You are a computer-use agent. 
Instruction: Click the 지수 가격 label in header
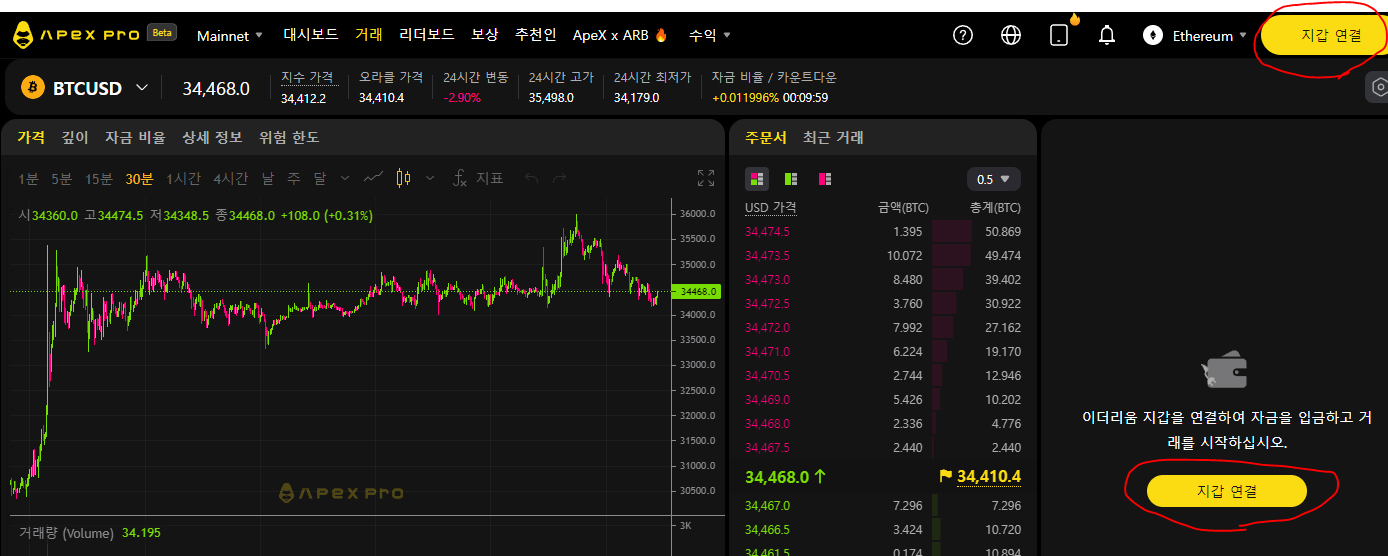[x=309, y=77]
